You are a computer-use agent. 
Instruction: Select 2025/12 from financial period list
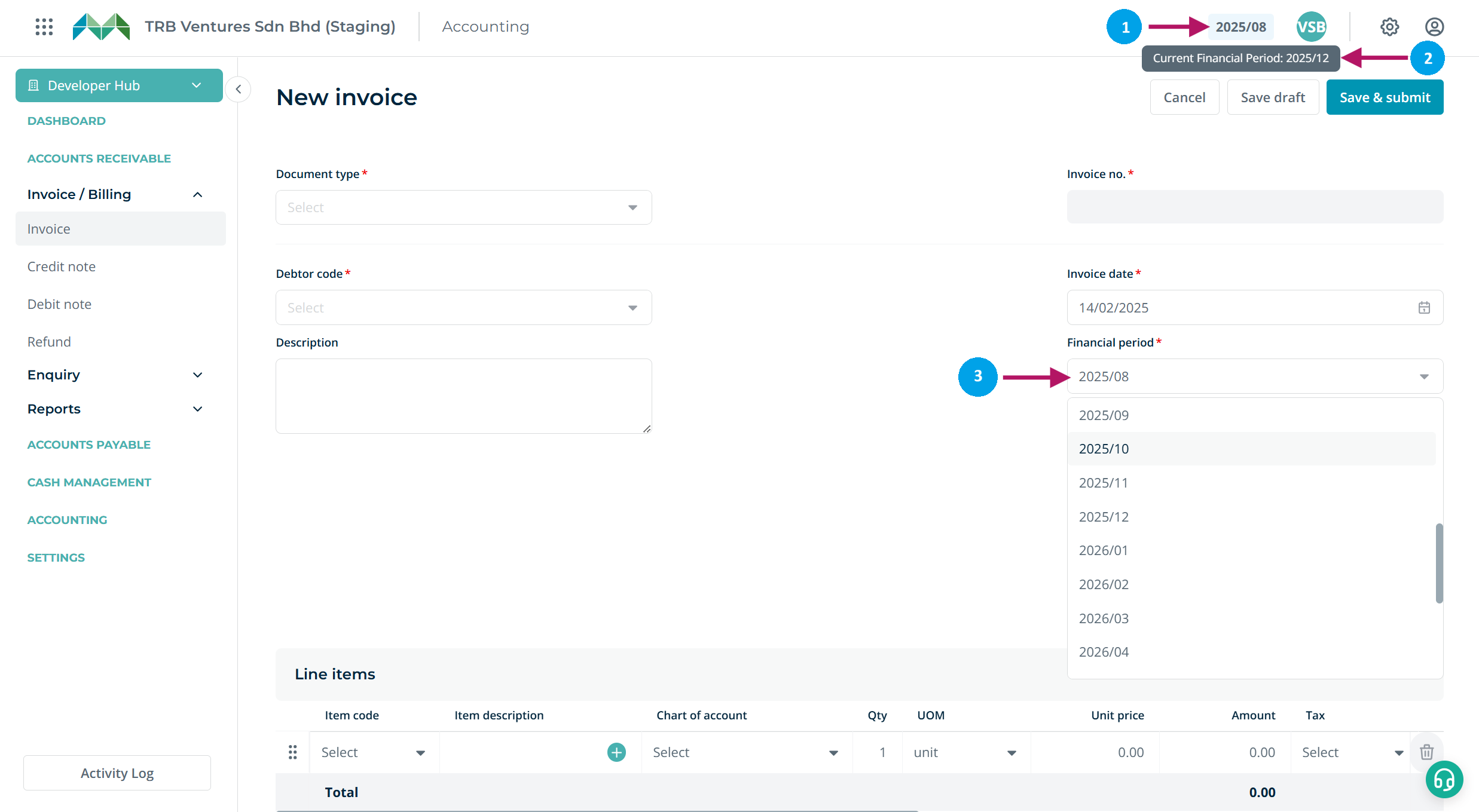pyautogui.click(x=1104, y=517)
